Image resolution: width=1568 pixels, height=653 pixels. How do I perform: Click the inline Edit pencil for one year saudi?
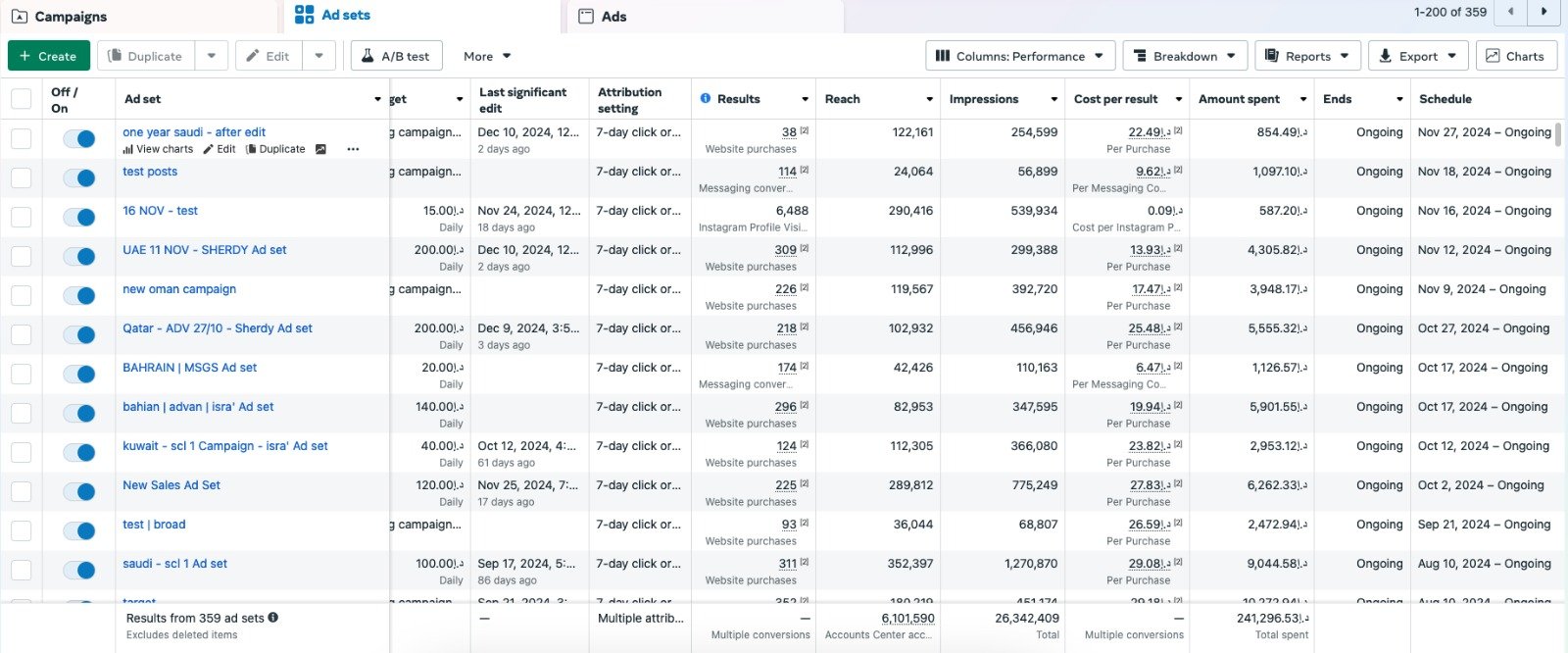tap(220, 149)
